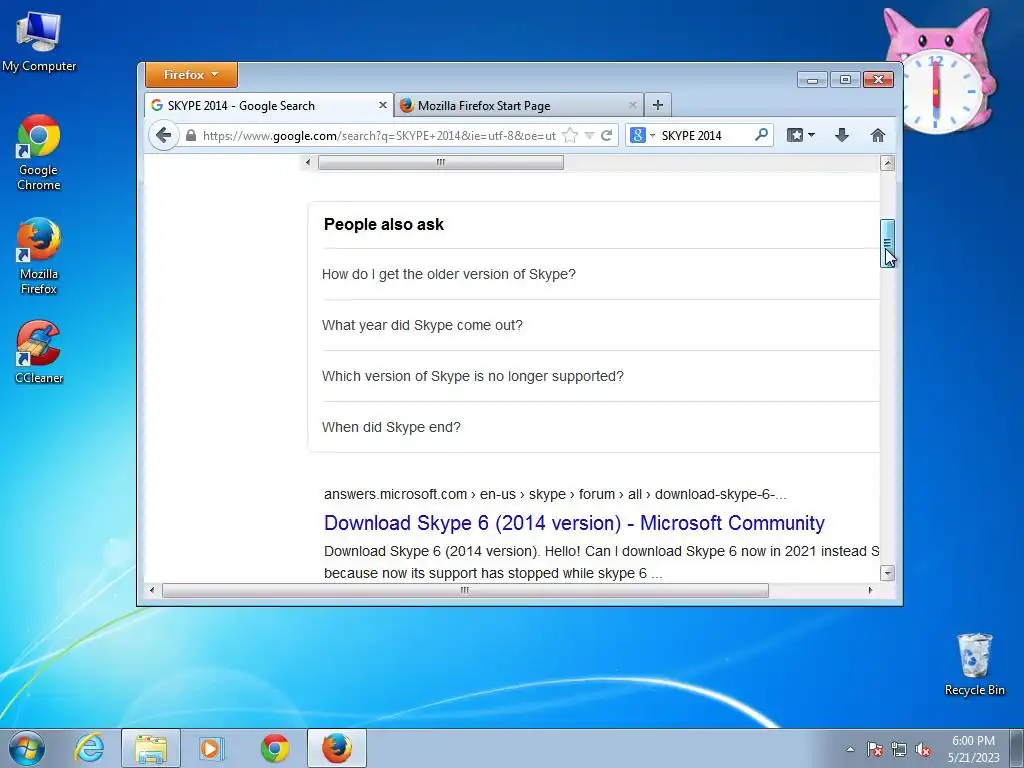Open a new tab with plus button
Viewport: 1024px width, 768px height.
point(658,104)
